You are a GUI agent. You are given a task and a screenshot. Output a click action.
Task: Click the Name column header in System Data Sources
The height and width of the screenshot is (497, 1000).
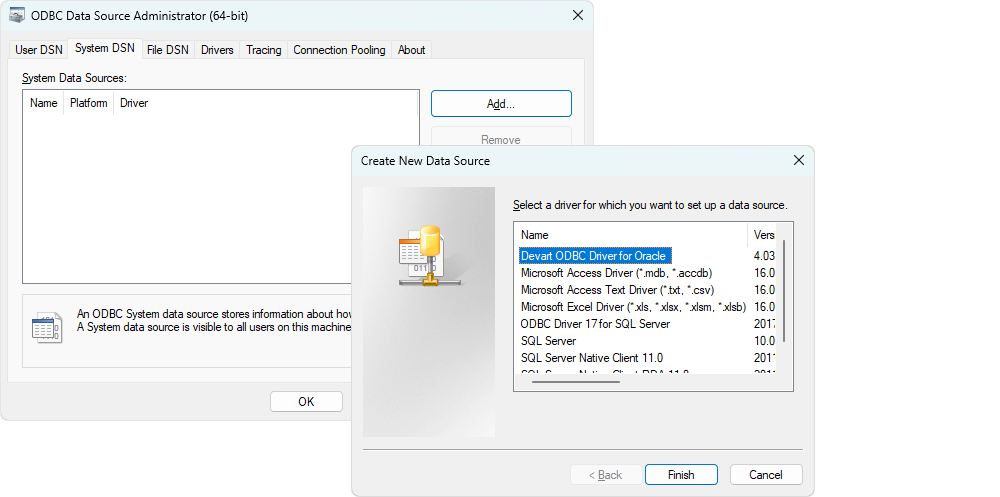tap(43, 103)
